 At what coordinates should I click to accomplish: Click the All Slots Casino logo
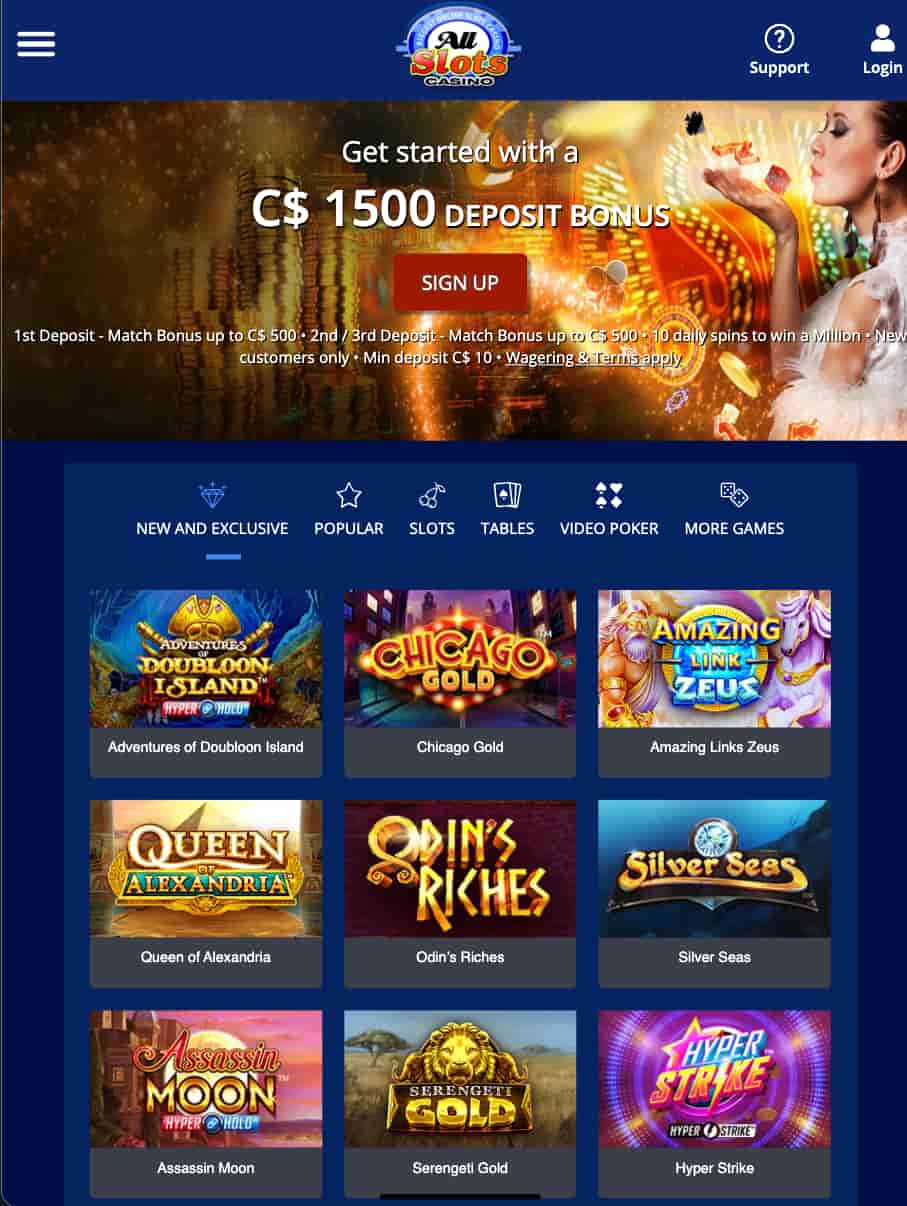(458, 46)
